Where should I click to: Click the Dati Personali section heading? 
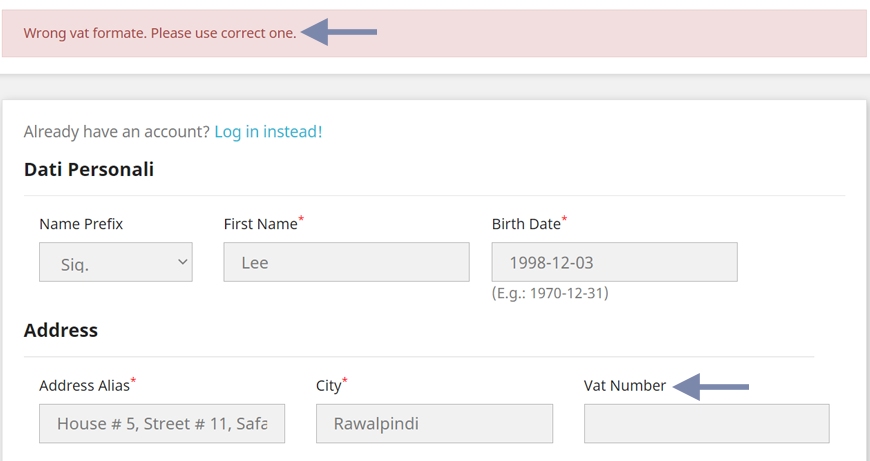click(89, 169)
